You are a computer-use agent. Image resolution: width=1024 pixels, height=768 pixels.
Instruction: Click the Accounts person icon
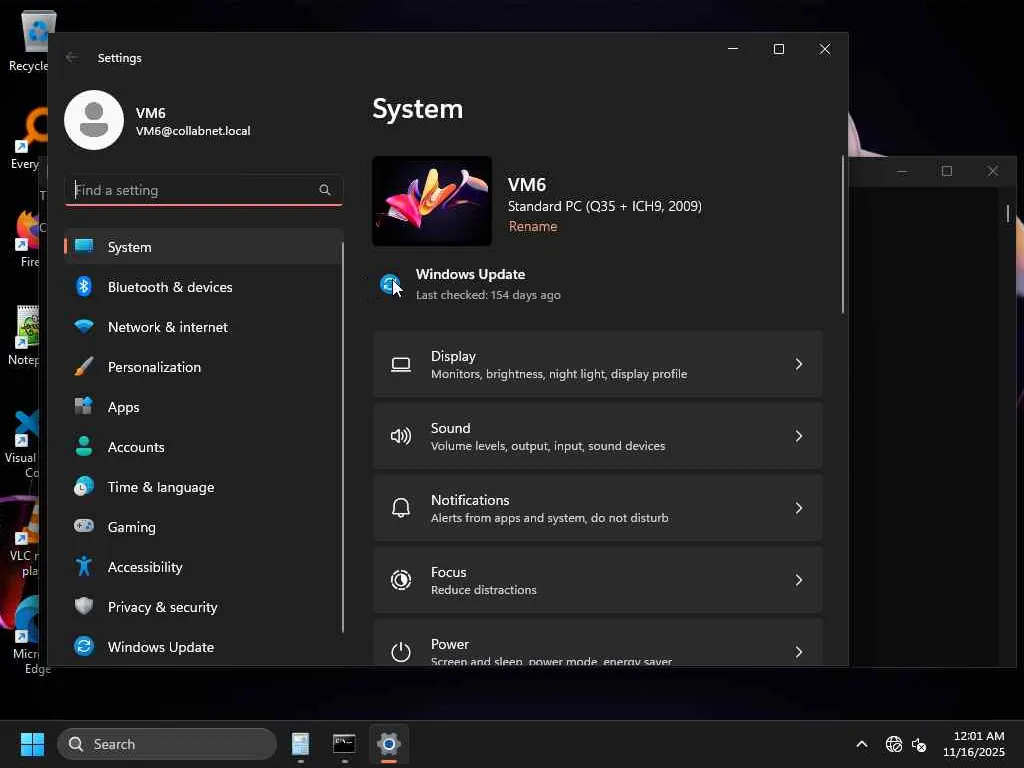[x=84, y=446]
